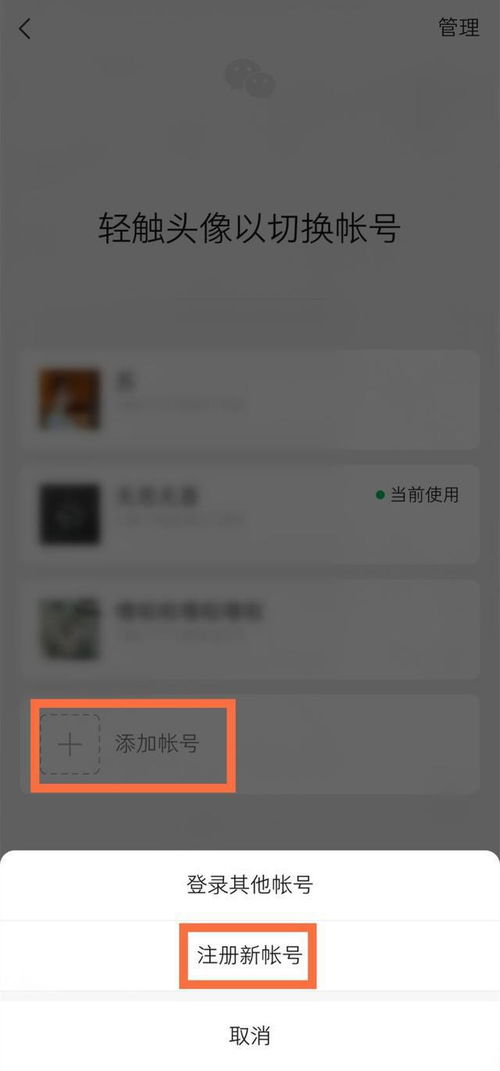Select the 添加帐号 label
Screen dimensions: 500x1071
pos(157,744)
